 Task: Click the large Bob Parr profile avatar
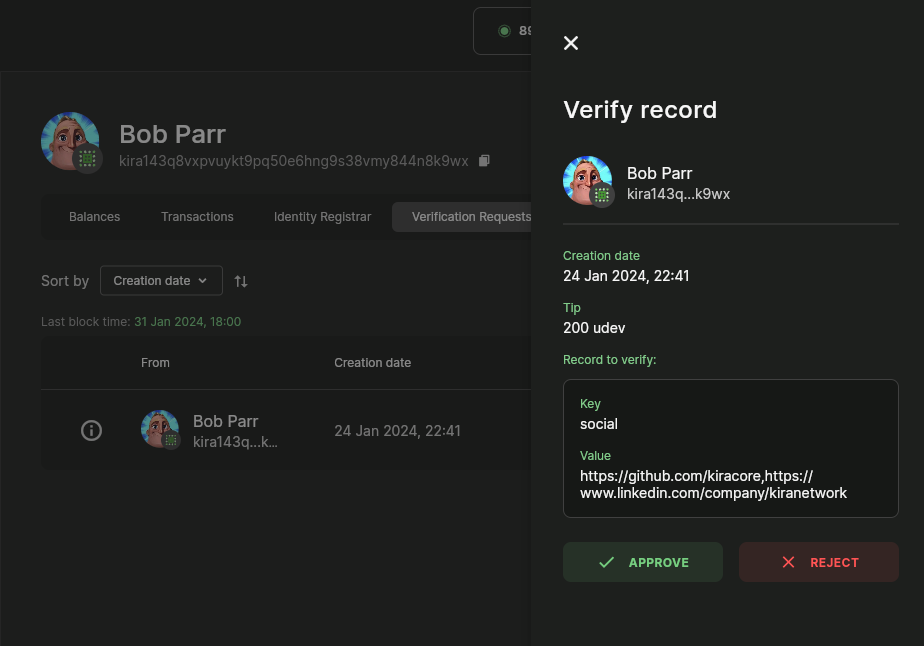pyautogui.click(x=70, y=141)
